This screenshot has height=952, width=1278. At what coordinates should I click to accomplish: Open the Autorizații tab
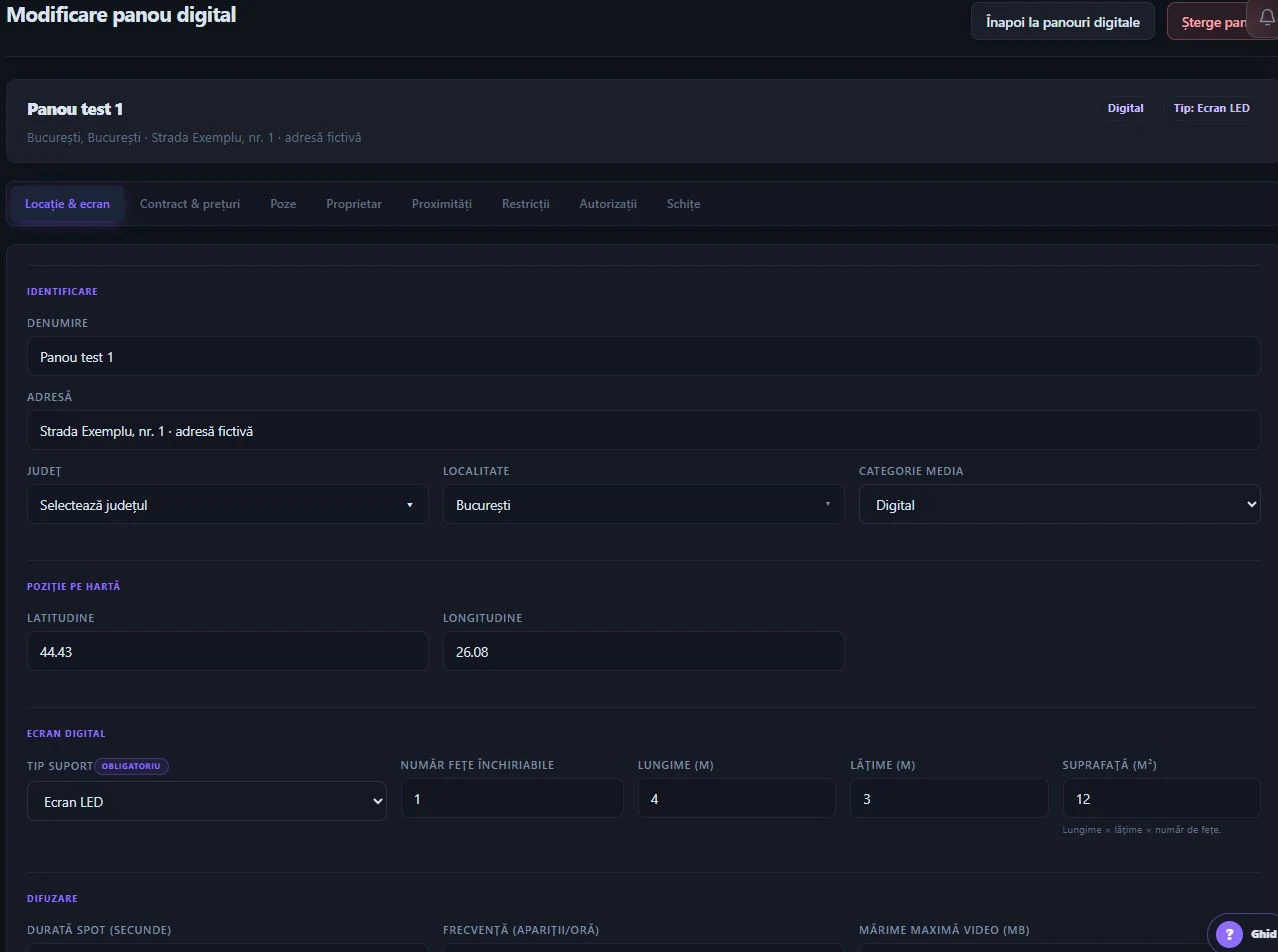click(x=608, y=204)
